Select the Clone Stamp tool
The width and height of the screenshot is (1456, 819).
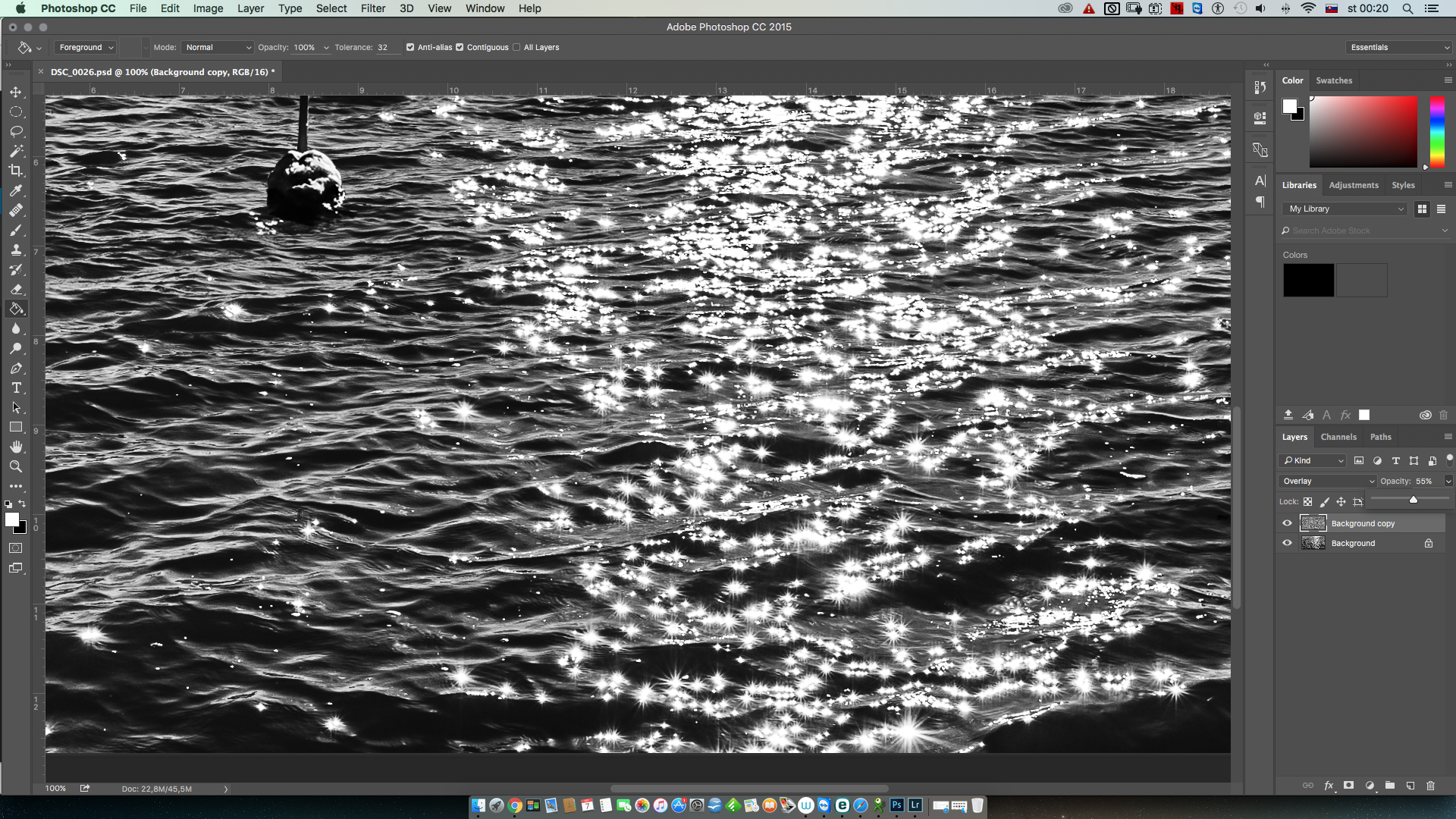point(16,249)
